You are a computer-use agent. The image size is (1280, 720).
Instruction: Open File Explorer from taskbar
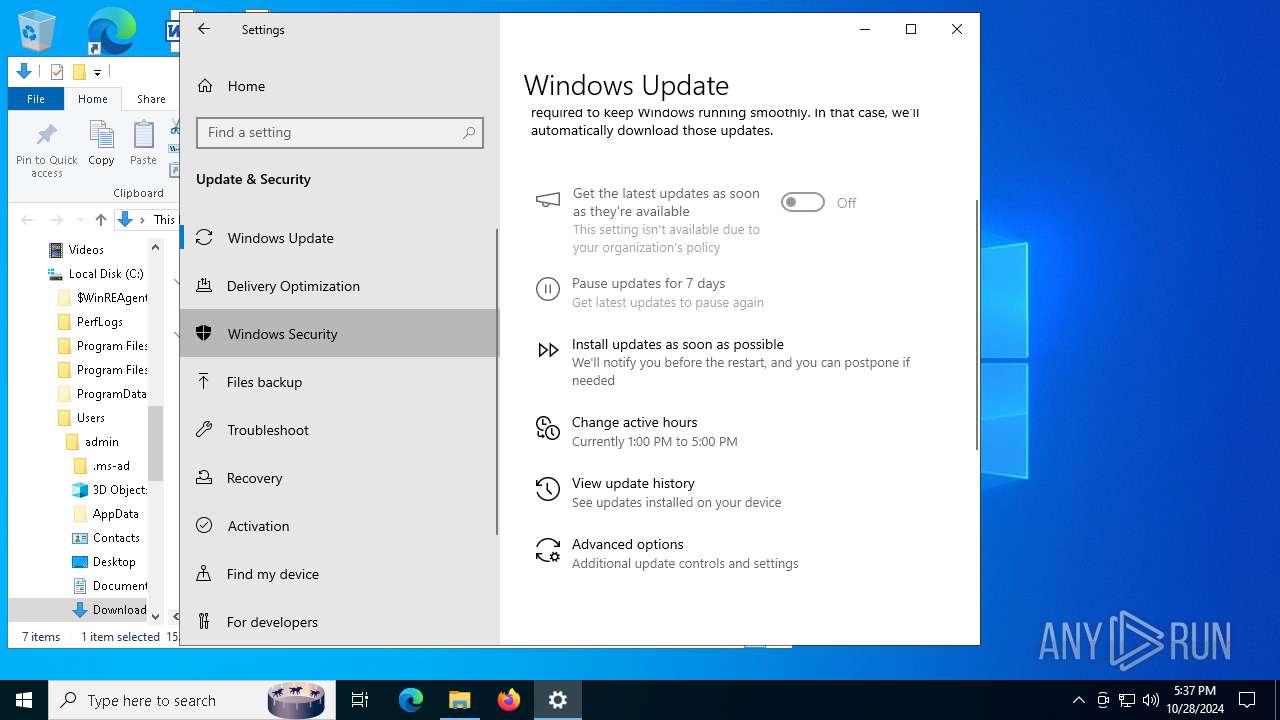click(x=459, y=700)
